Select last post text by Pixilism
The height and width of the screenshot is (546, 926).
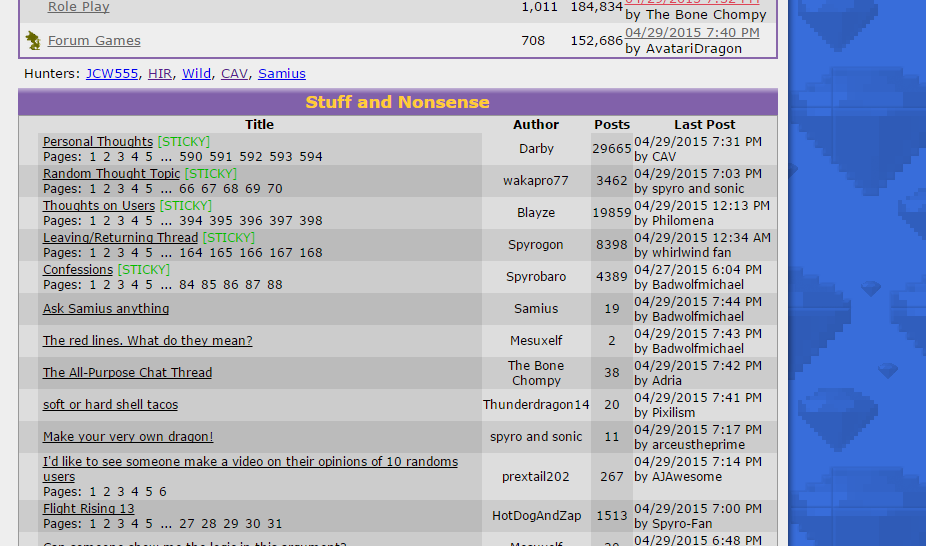[664, 413]
